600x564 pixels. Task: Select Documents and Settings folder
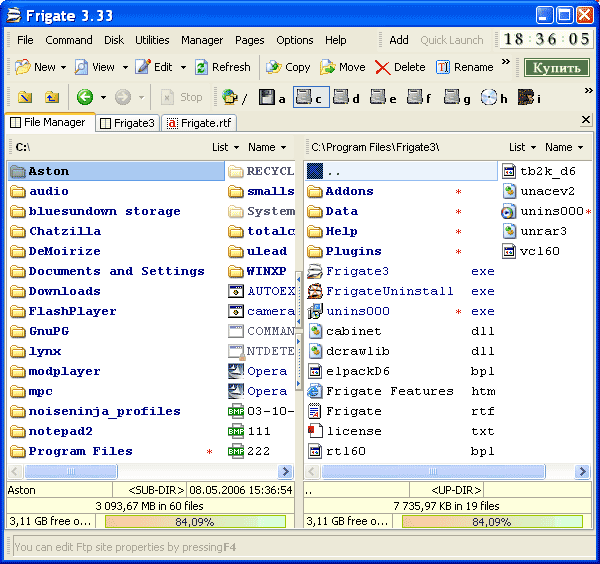click(115, 271)
